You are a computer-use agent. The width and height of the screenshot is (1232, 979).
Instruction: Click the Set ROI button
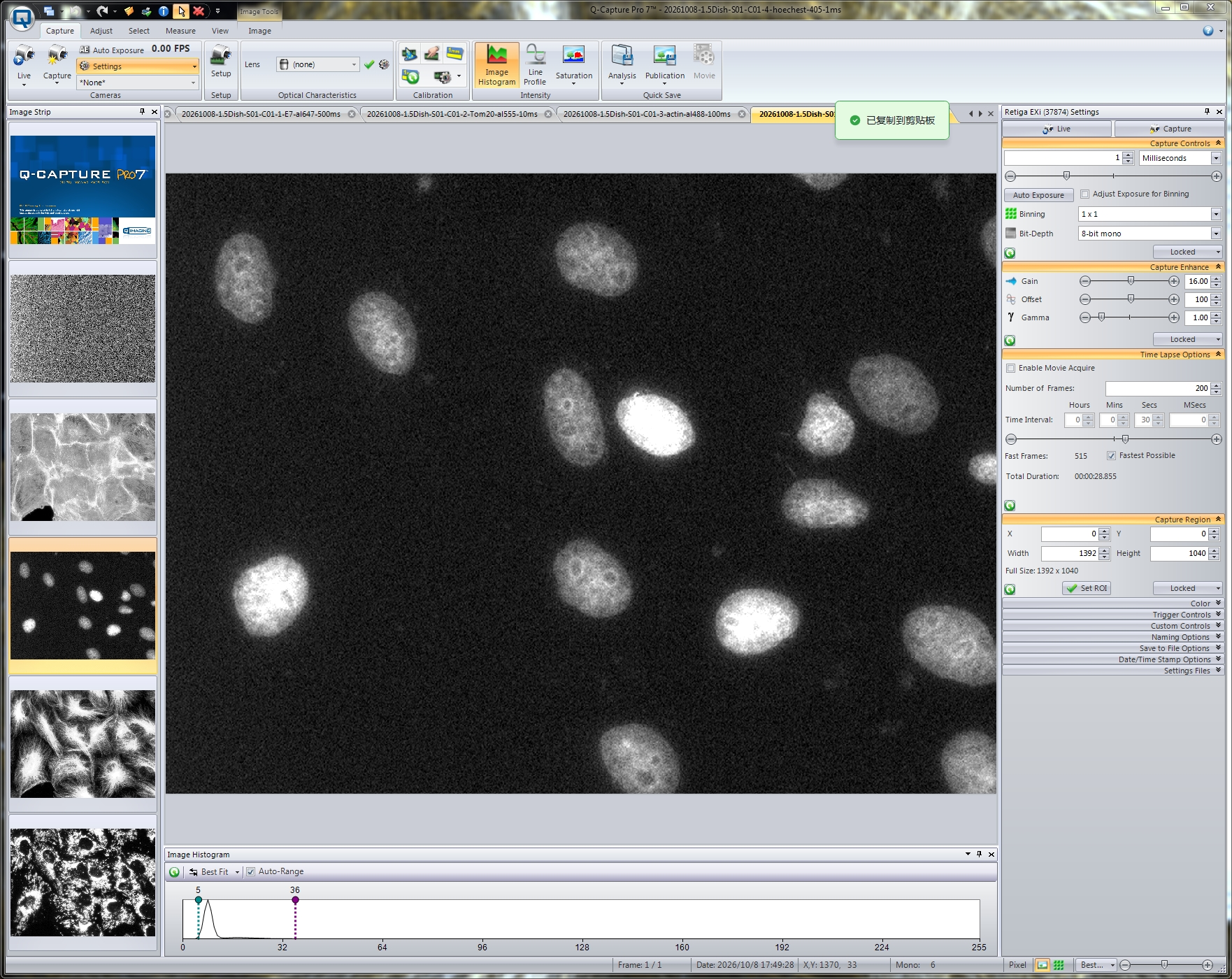(1087, 589)
